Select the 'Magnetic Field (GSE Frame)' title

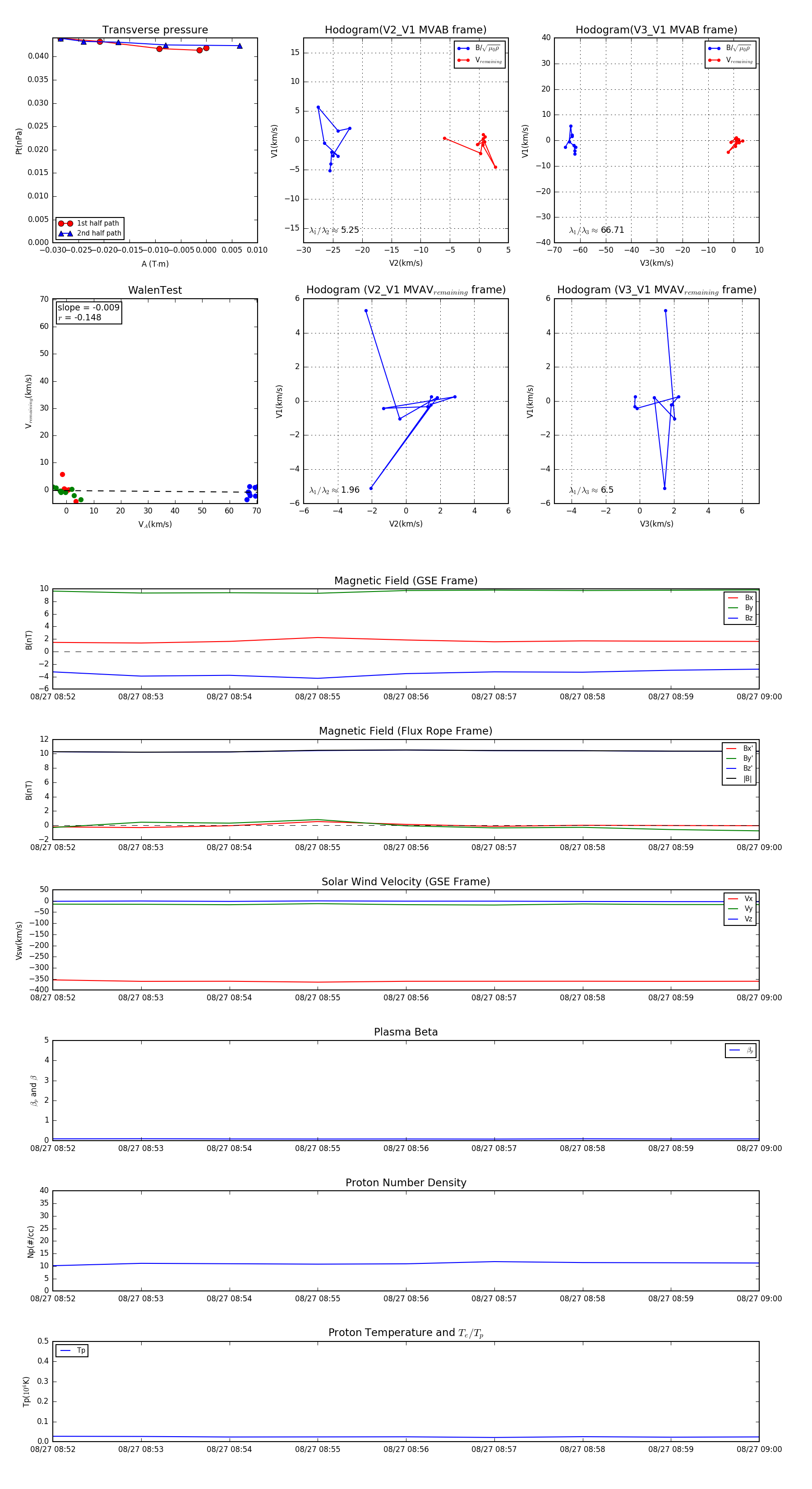point(406,581)
